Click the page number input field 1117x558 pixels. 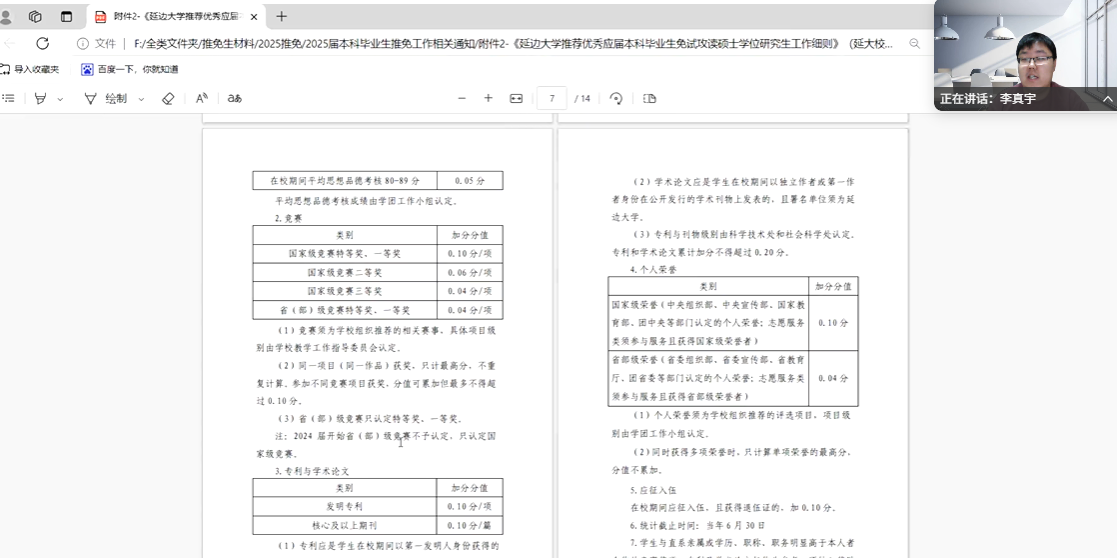point(551,98)
